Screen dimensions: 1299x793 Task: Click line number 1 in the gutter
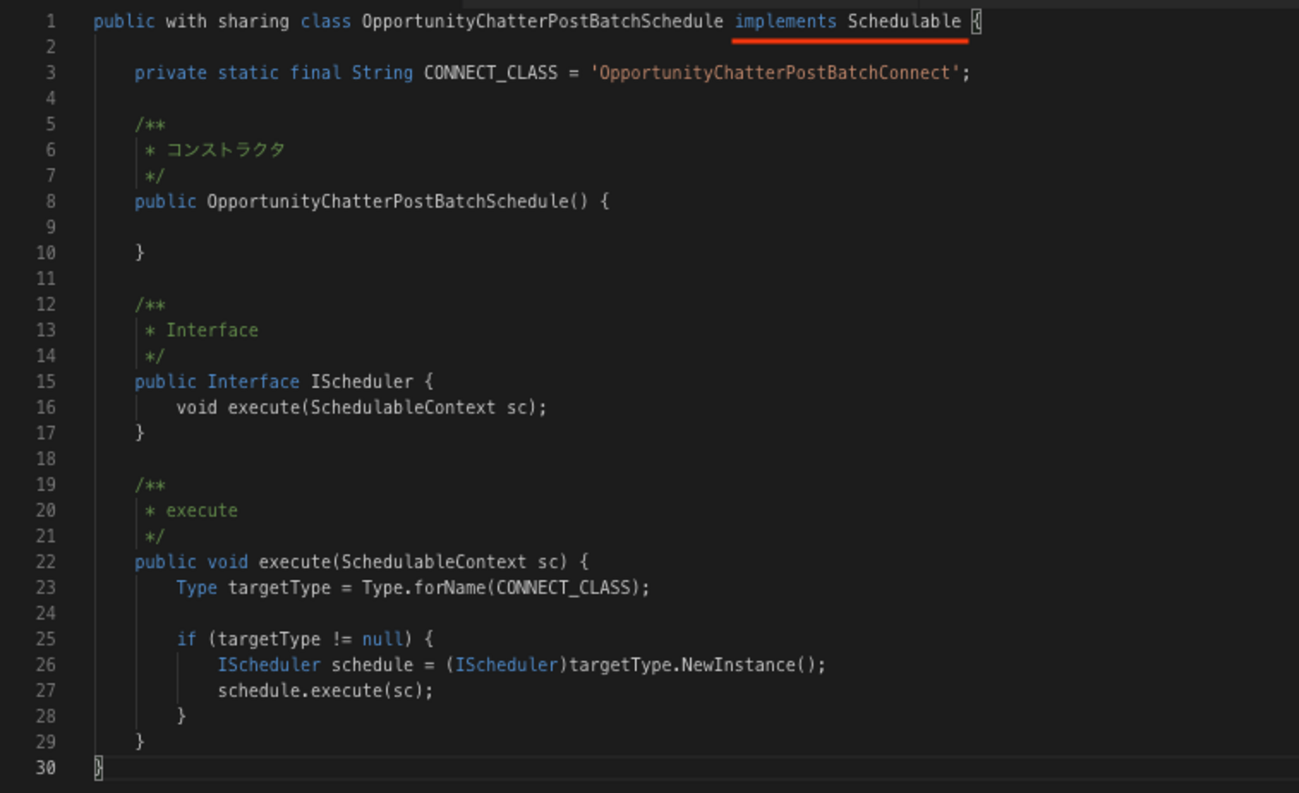(x=50, y=21)
